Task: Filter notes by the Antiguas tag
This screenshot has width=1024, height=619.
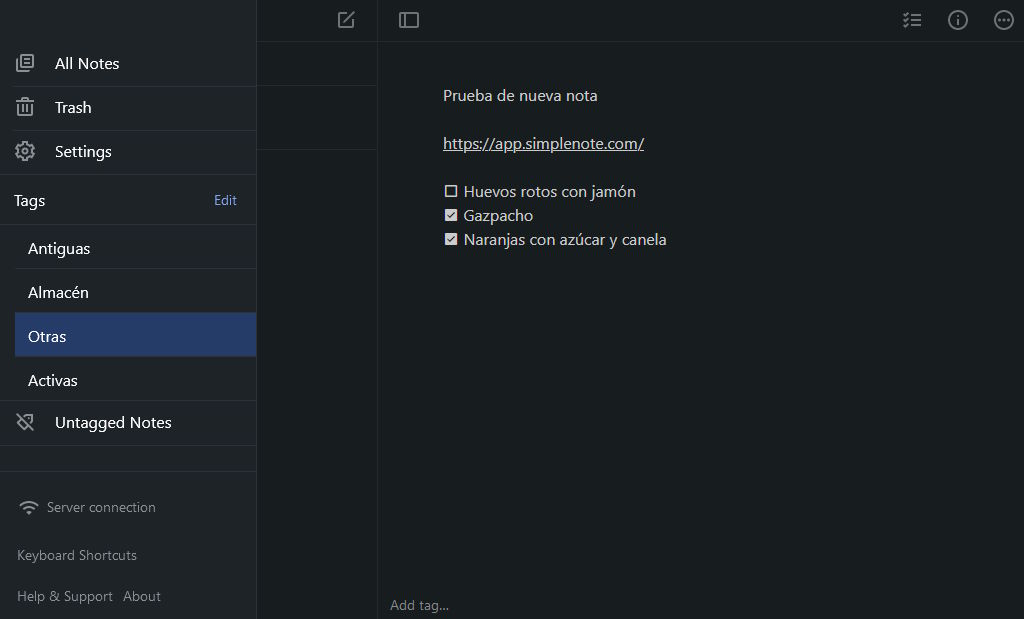Action: pos(135,249)
